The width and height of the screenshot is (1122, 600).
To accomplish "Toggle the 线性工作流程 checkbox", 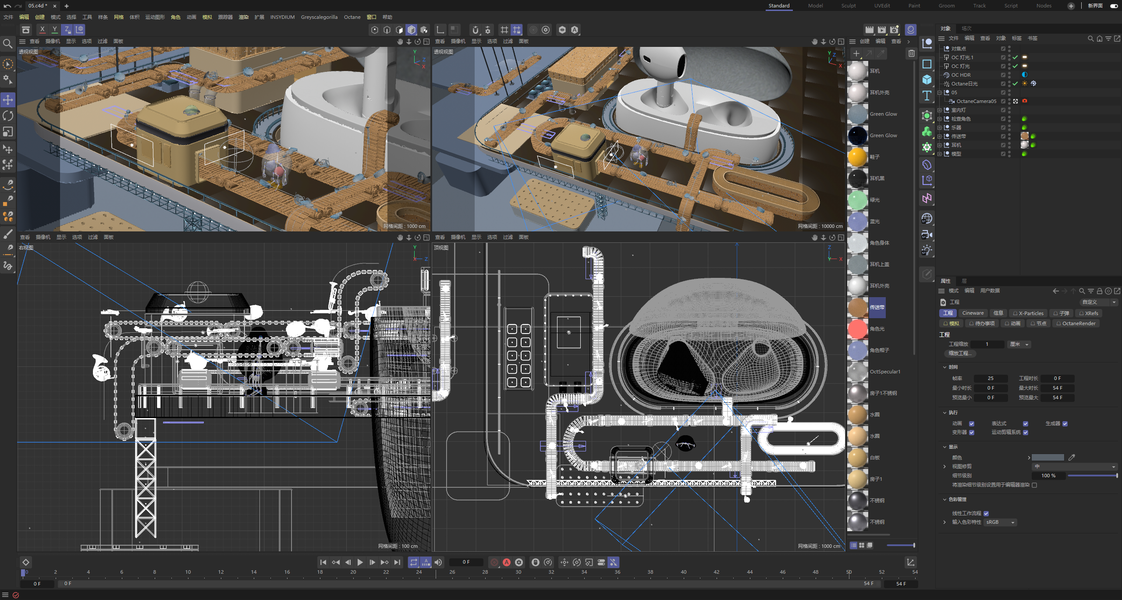I will (986, 513).
